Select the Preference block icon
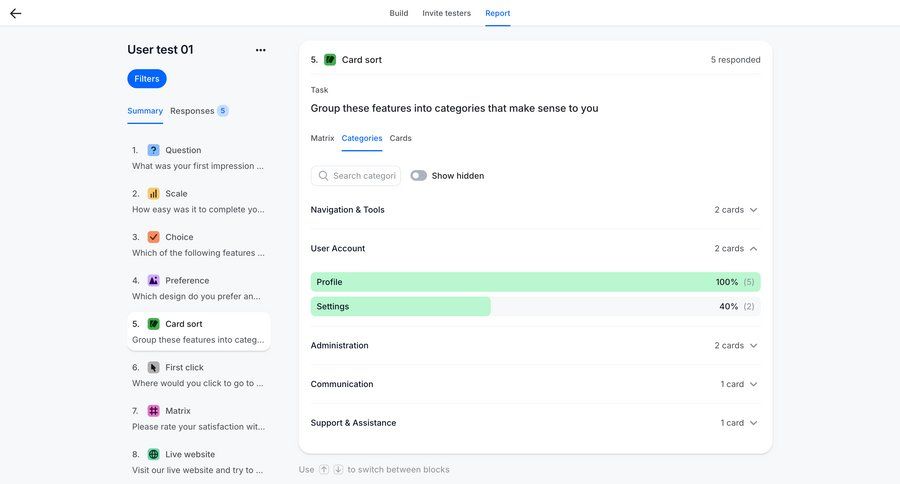Image resolution: width=900 pixels, height=484 pixels. pyautogui.click(x=153, y=281)
